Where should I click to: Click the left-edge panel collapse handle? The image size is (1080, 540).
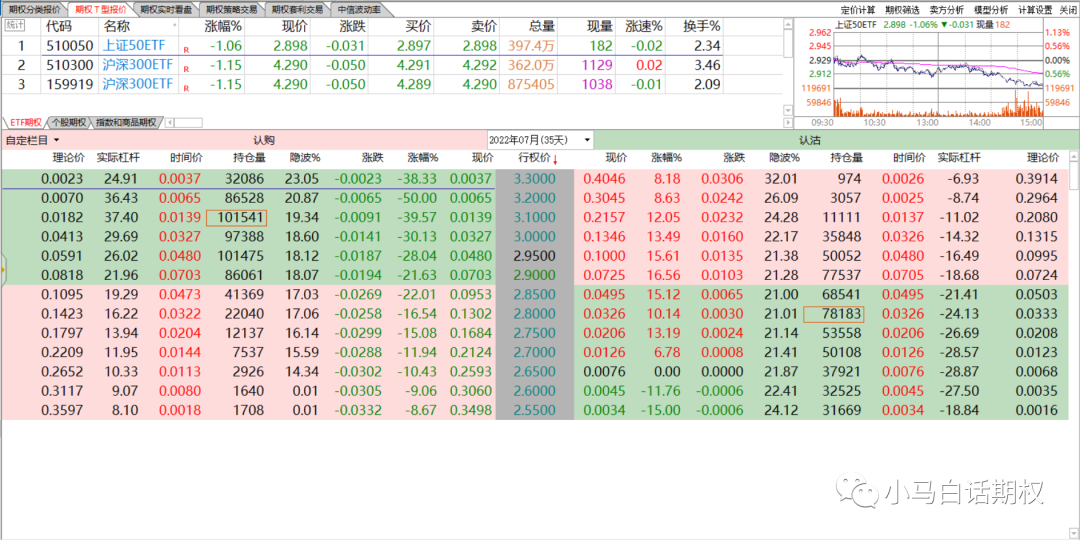[x=3, y=267]
